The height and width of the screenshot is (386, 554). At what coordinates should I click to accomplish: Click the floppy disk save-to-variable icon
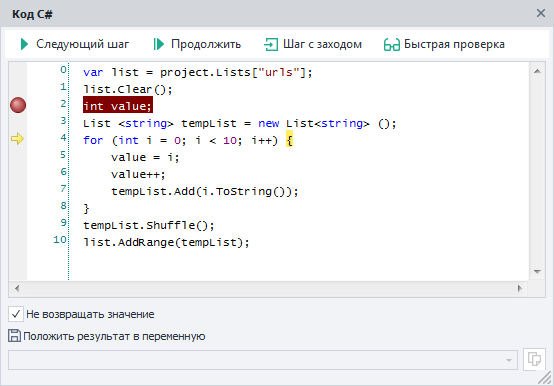[14, 335]
